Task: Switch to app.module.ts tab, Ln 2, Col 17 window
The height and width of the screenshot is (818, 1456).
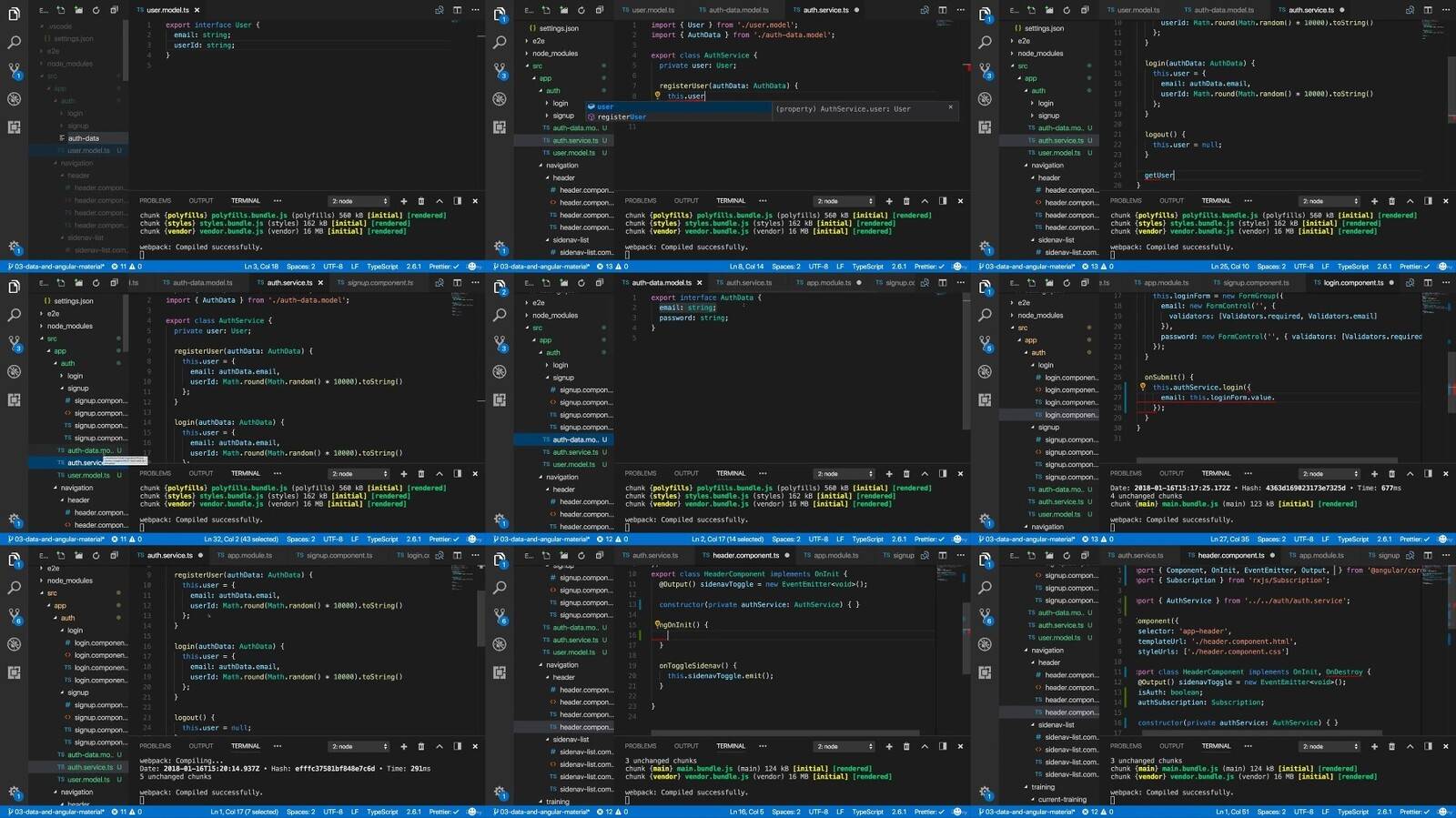Action: tap(828, 283)
